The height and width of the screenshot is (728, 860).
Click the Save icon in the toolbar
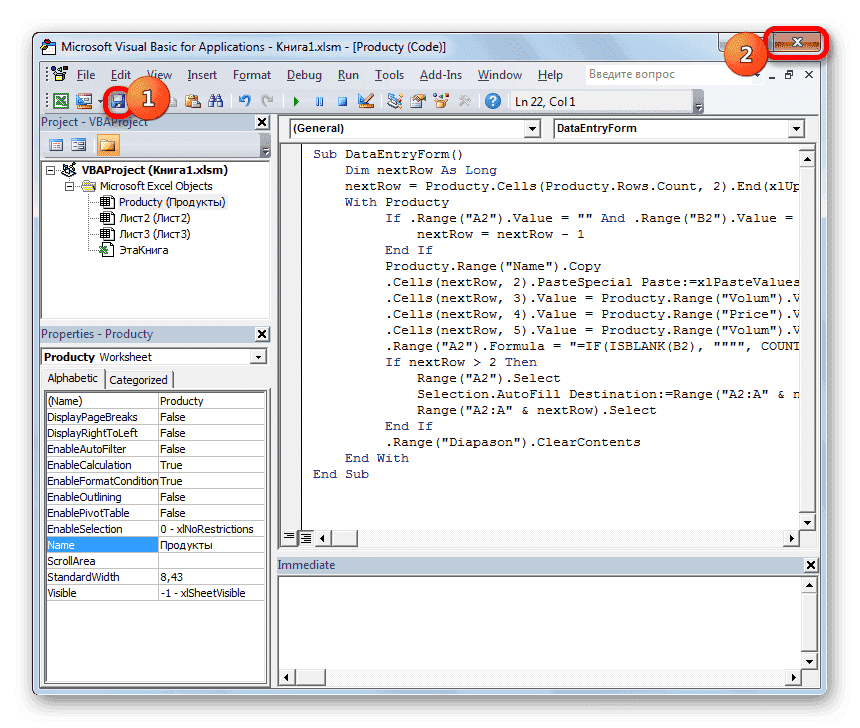(x=118, y=101)
